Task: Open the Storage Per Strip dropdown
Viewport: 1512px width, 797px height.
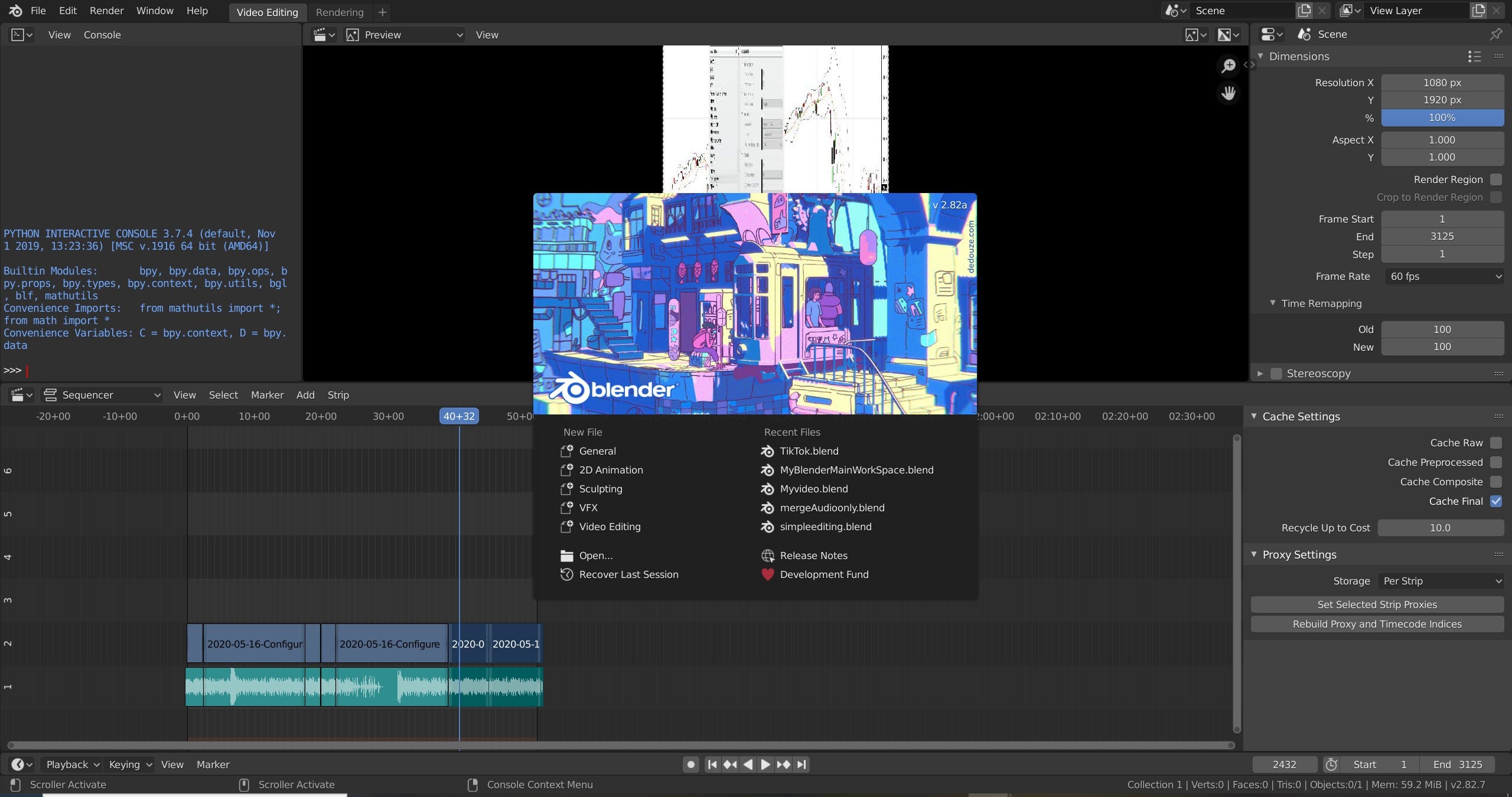Action: pos(1441,581)
